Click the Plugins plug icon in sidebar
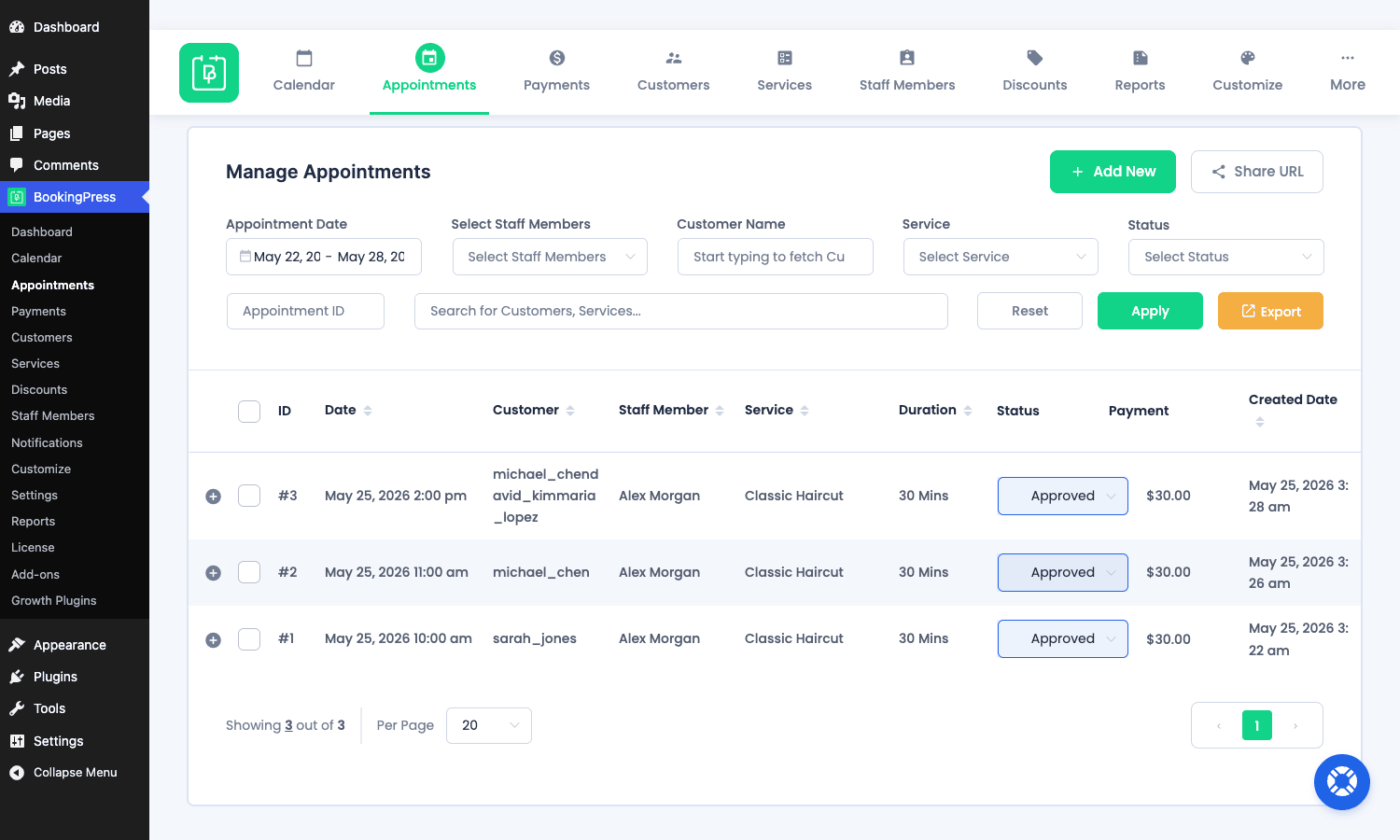The image size is (1400, 840). tap(17, 677)
